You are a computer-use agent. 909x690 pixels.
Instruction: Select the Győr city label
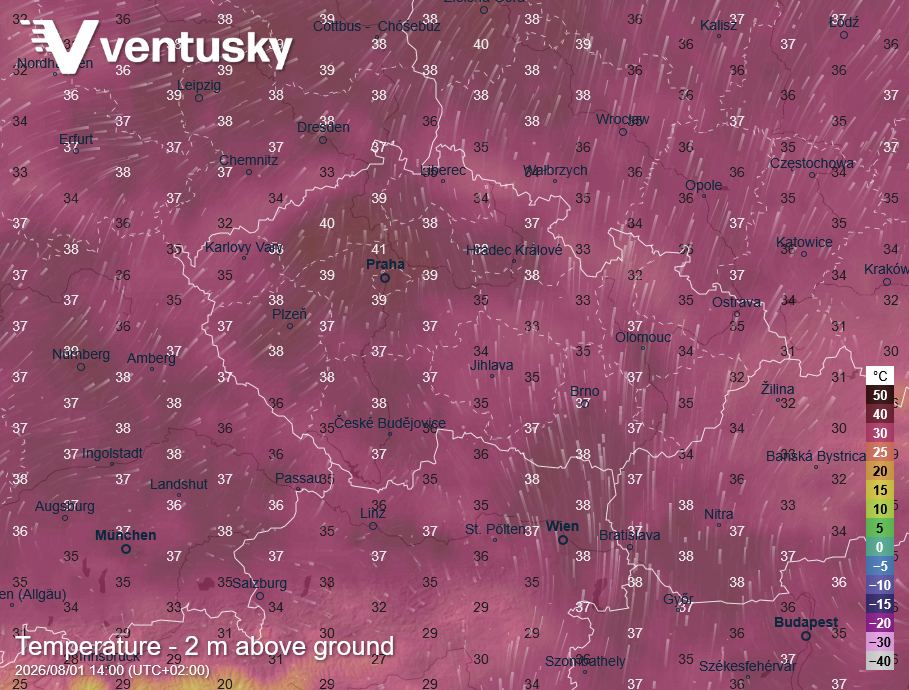(678, 599)
